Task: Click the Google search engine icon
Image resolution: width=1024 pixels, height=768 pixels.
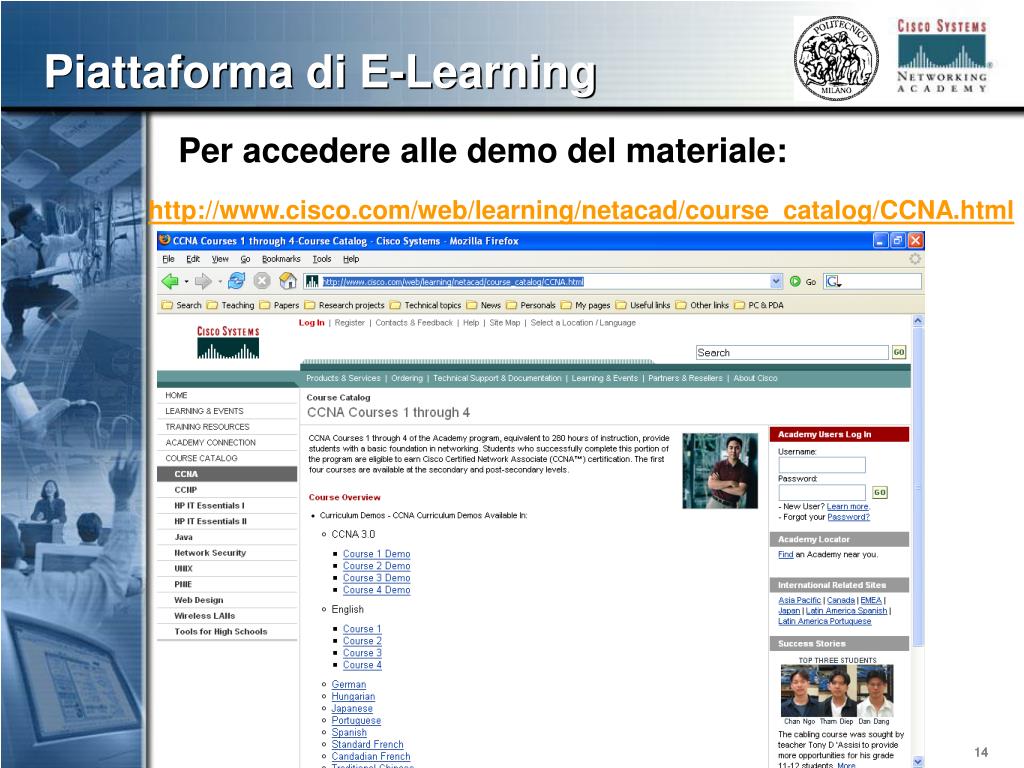Action: (833, 281)
